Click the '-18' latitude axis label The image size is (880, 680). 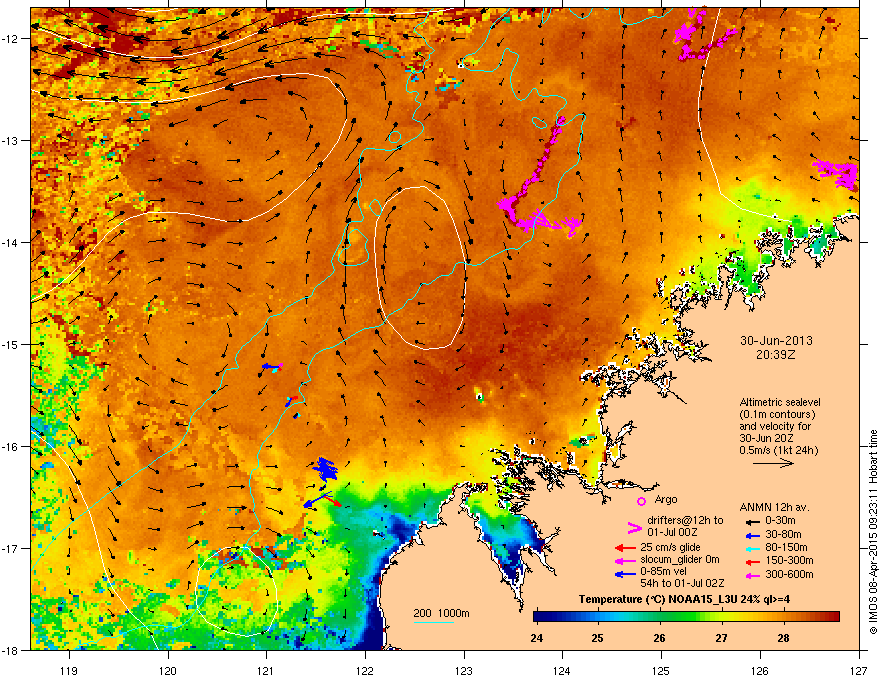pyautogui.click(x=11, y=651)
